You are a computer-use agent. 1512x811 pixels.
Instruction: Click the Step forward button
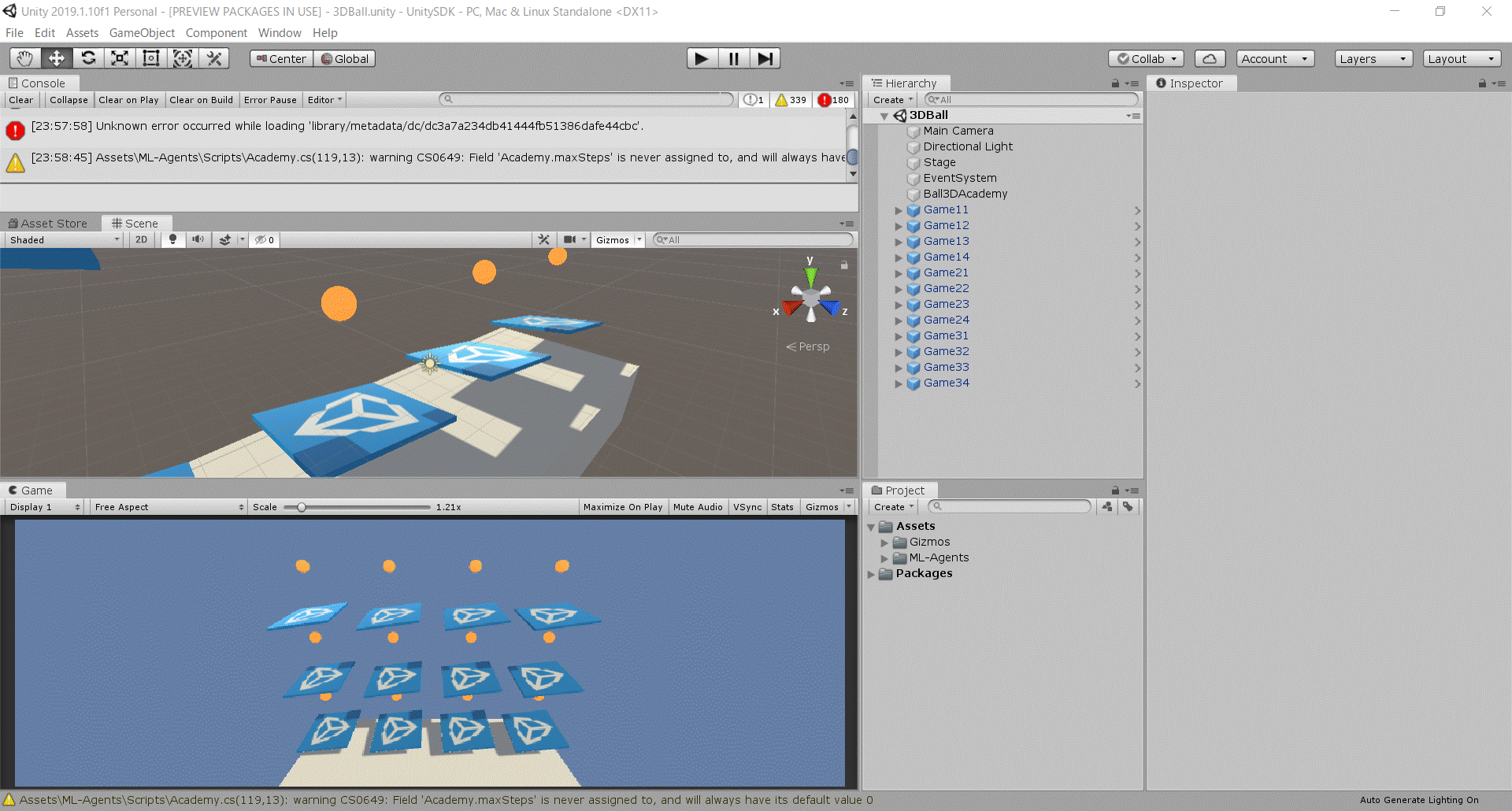(x=764, y=58)
